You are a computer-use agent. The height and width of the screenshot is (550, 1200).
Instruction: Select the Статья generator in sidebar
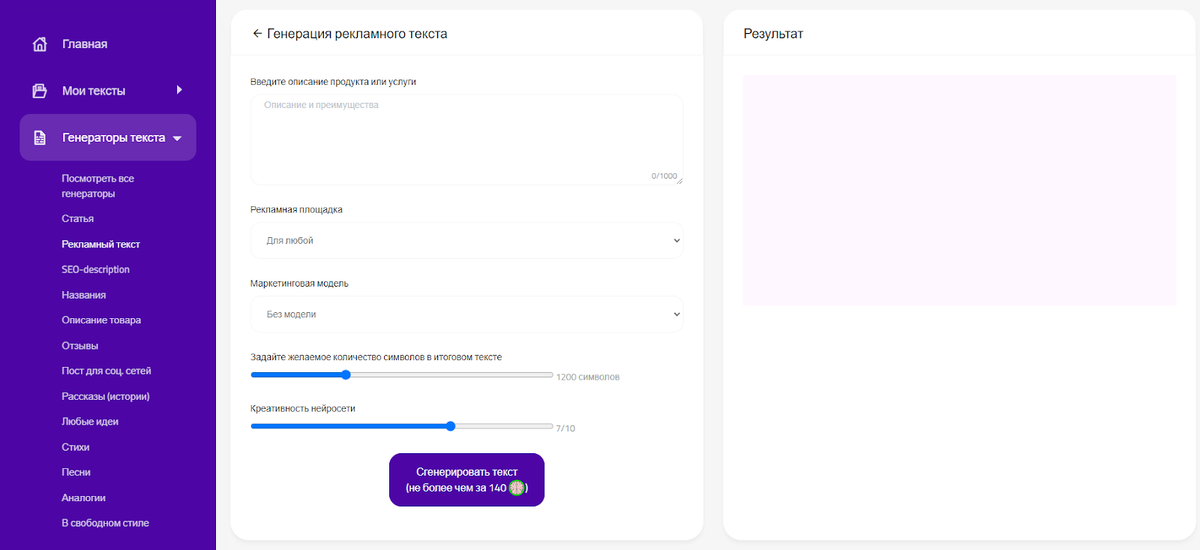tap(77, 218)
